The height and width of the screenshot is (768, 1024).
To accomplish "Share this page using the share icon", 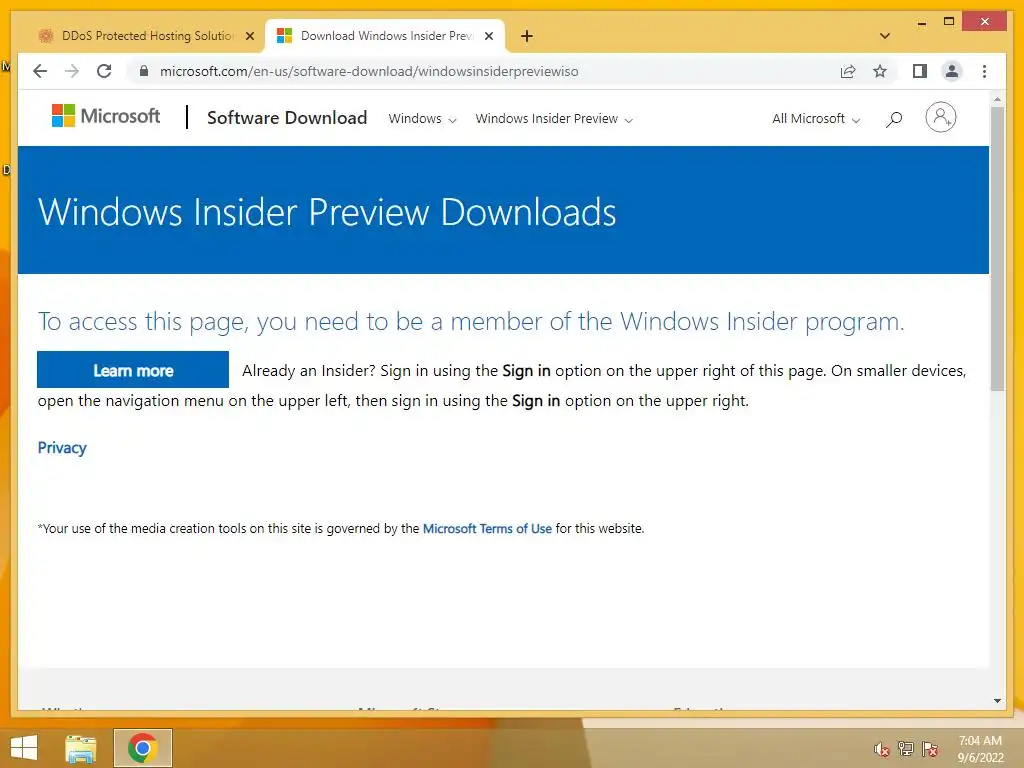I will pyautogui.click(x=848, y=71).
